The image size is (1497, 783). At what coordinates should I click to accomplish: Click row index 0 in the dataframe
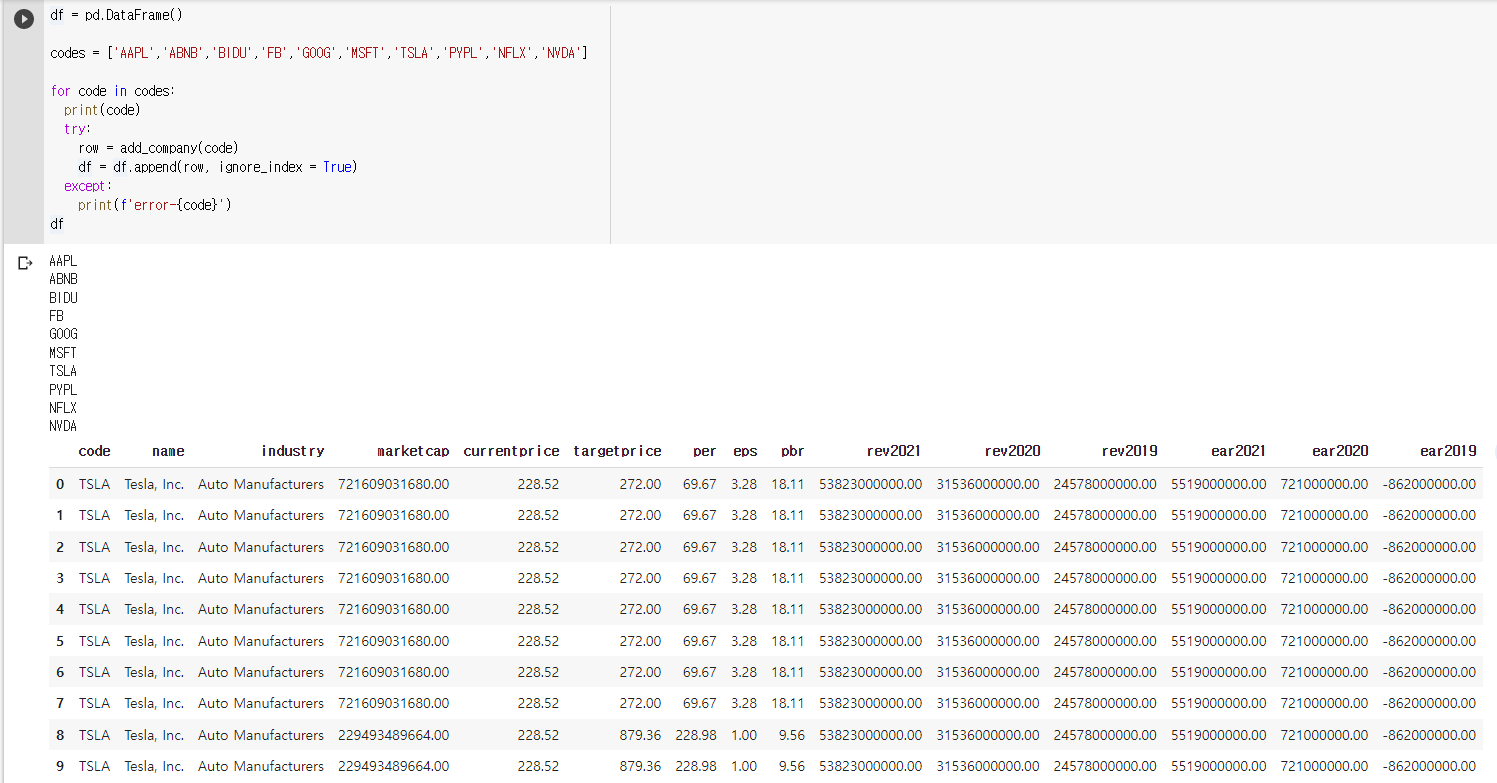click(60, 484)
